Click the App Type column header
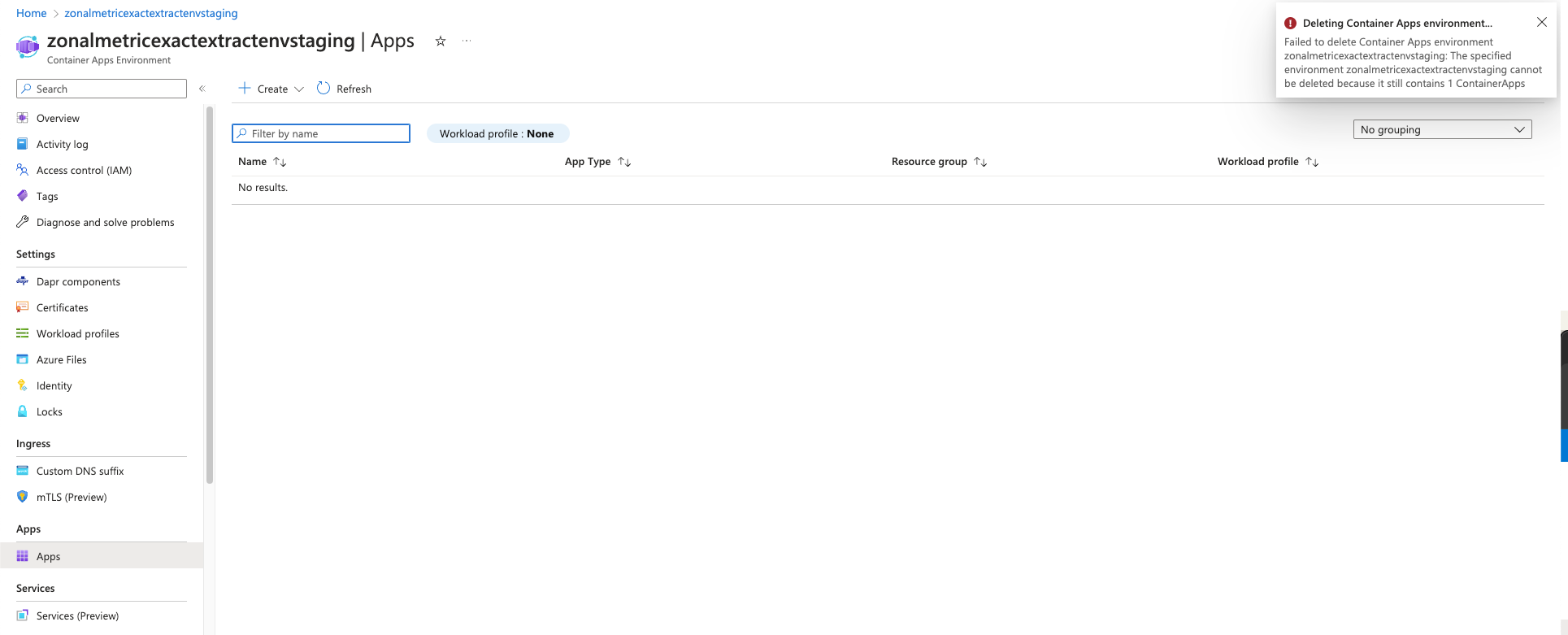The width and height of the screenshot is (1568, 635). (x=588, y=162)
